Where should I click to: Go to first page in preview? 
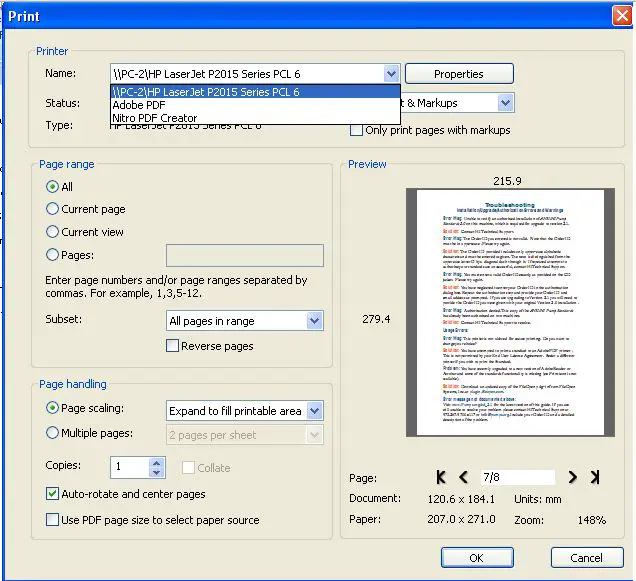click(441, 477)
